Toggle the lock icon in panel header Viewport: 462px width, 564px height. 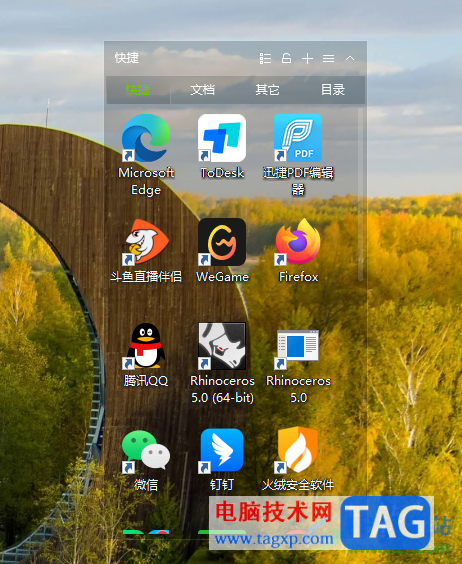286,58
